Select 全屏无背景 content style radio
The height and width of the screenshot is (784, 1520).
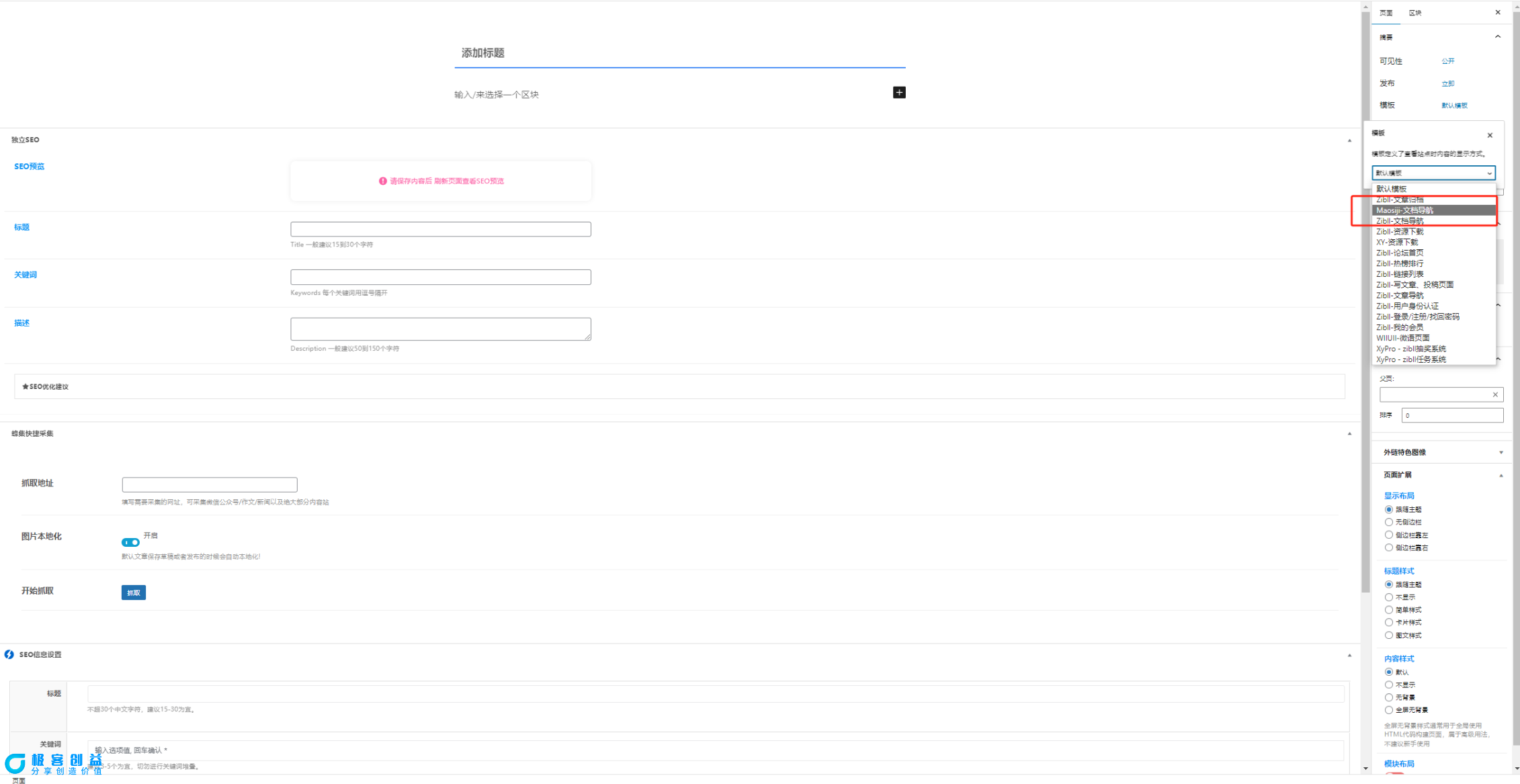[1388, 709]
